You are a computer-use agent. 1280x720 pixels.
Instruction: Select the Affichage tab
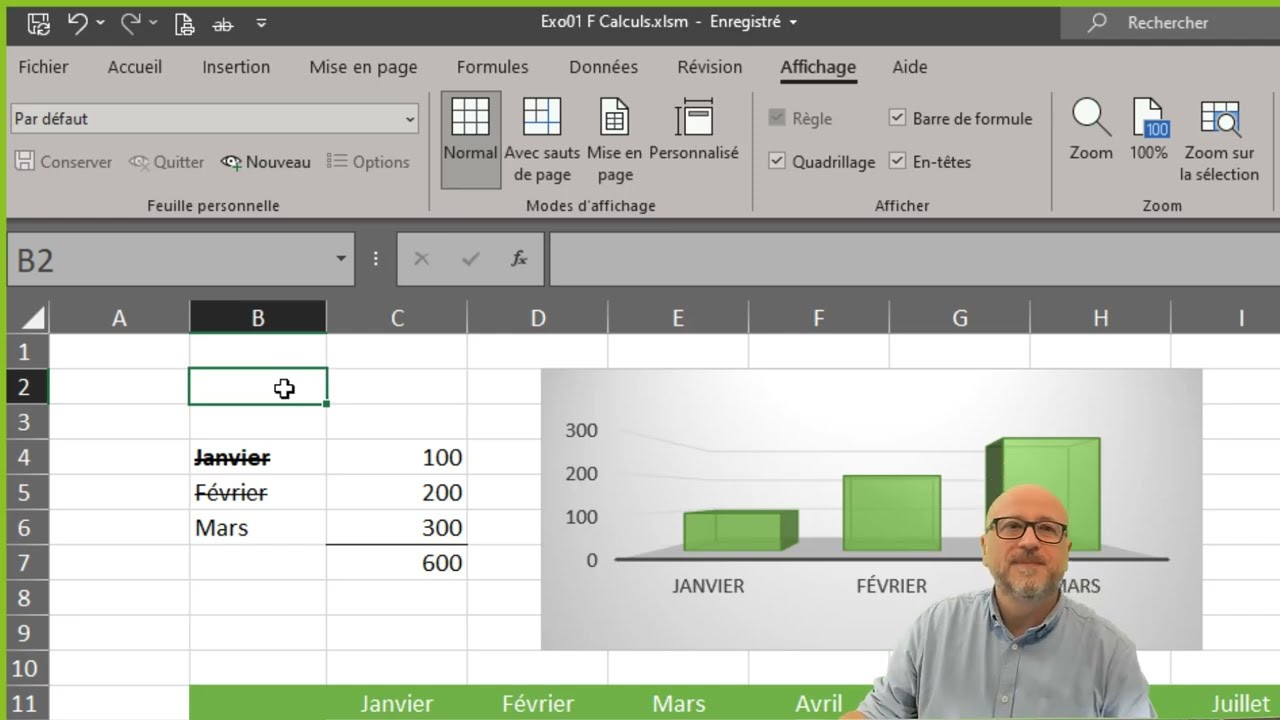[818, 67]
